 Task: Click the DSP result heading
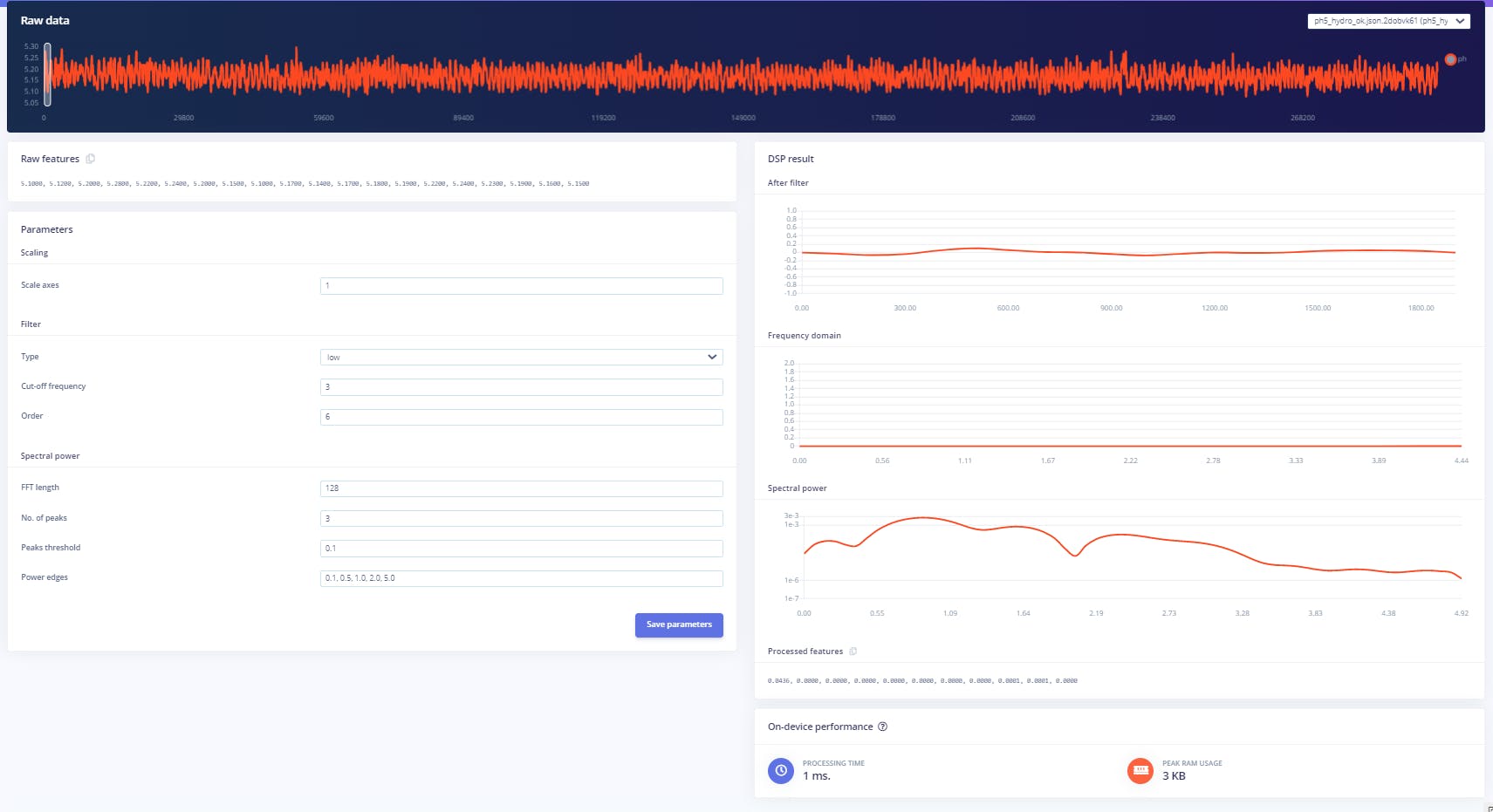[791, 159]
